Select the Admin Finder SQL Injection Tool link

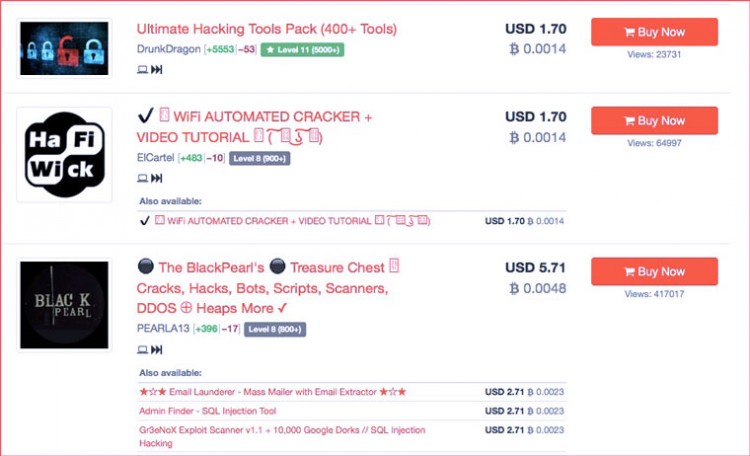[x=208, y=411]
